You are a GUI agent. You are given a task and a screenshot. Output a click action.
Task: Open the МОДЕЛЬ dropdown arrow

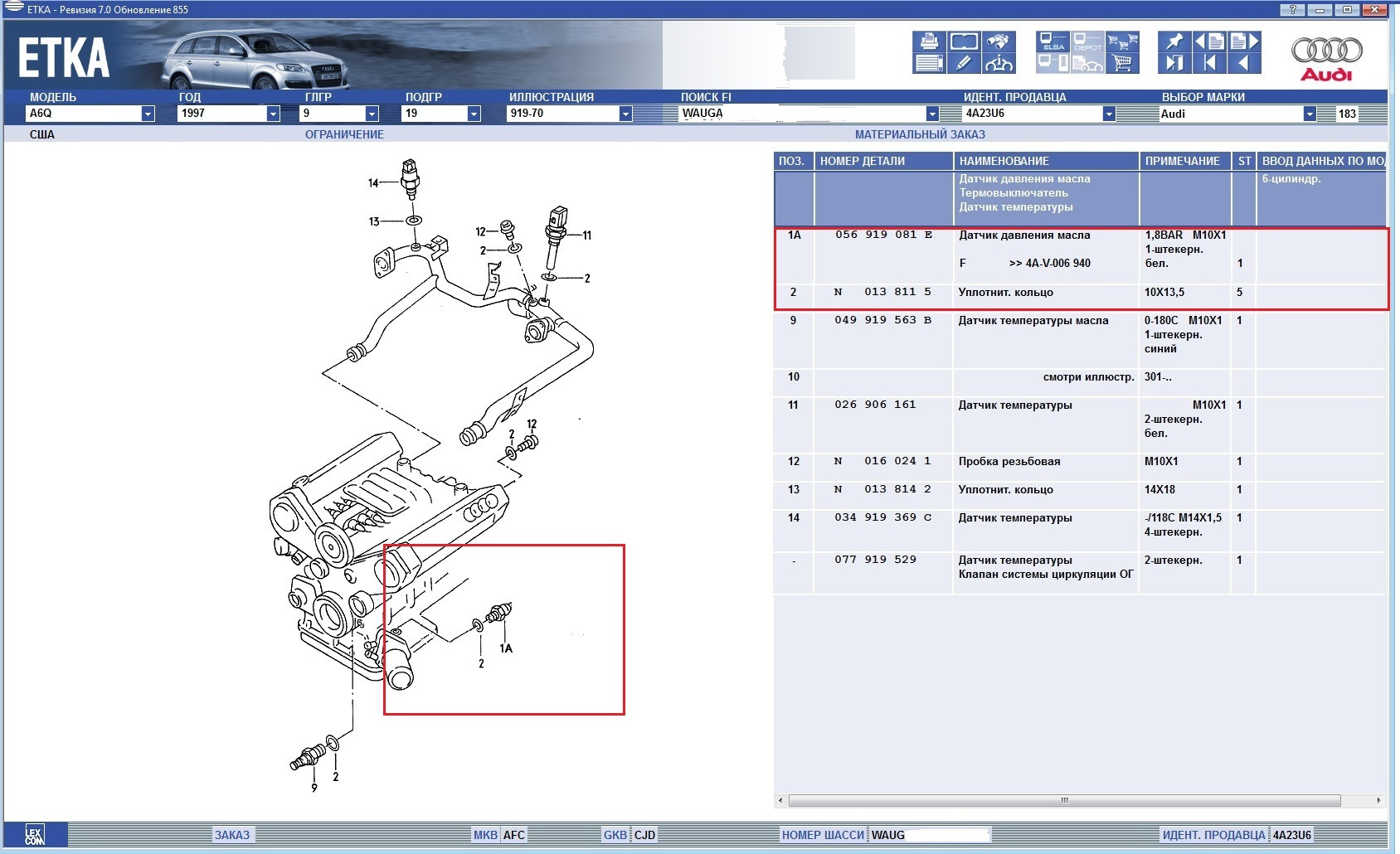[148, 114]
